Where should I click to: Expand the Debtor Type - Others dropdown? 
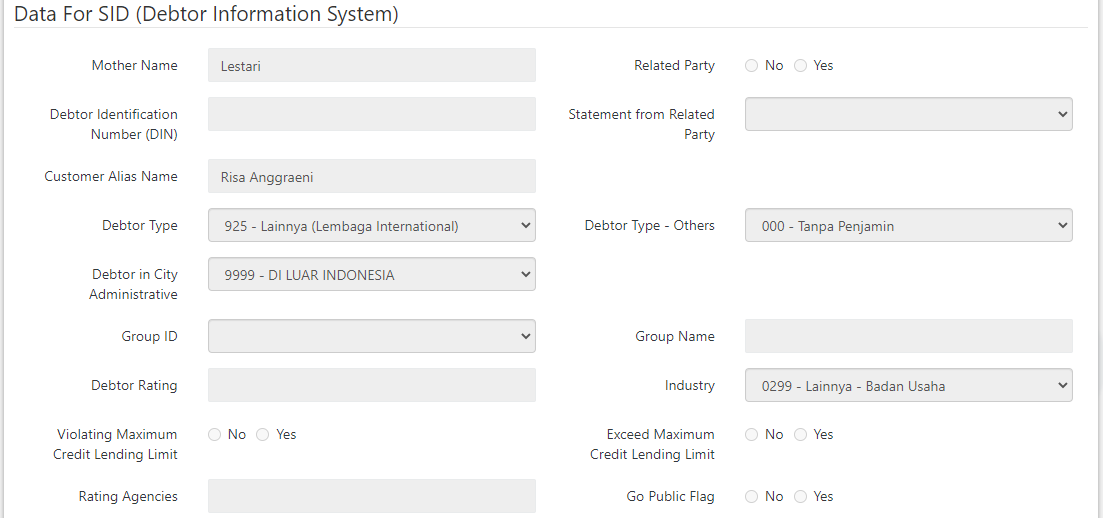[x=908, y=226]
